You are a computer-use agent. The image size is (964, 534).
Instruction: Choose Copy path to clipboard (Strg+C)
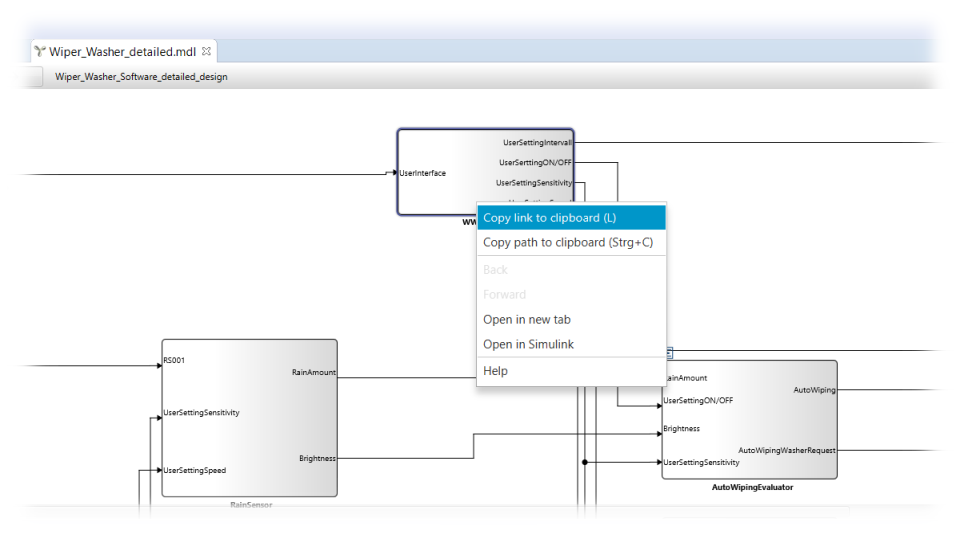pyautogui.click(x=571, y=242)
